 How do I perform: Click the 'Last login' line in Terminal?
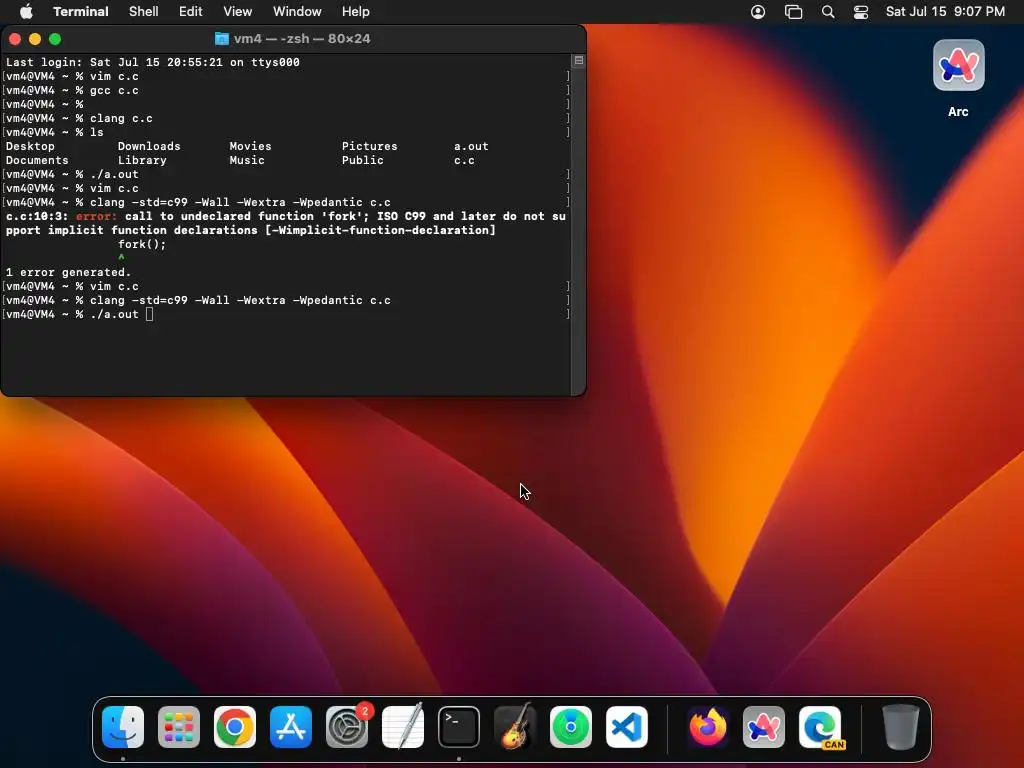point(153,62)
